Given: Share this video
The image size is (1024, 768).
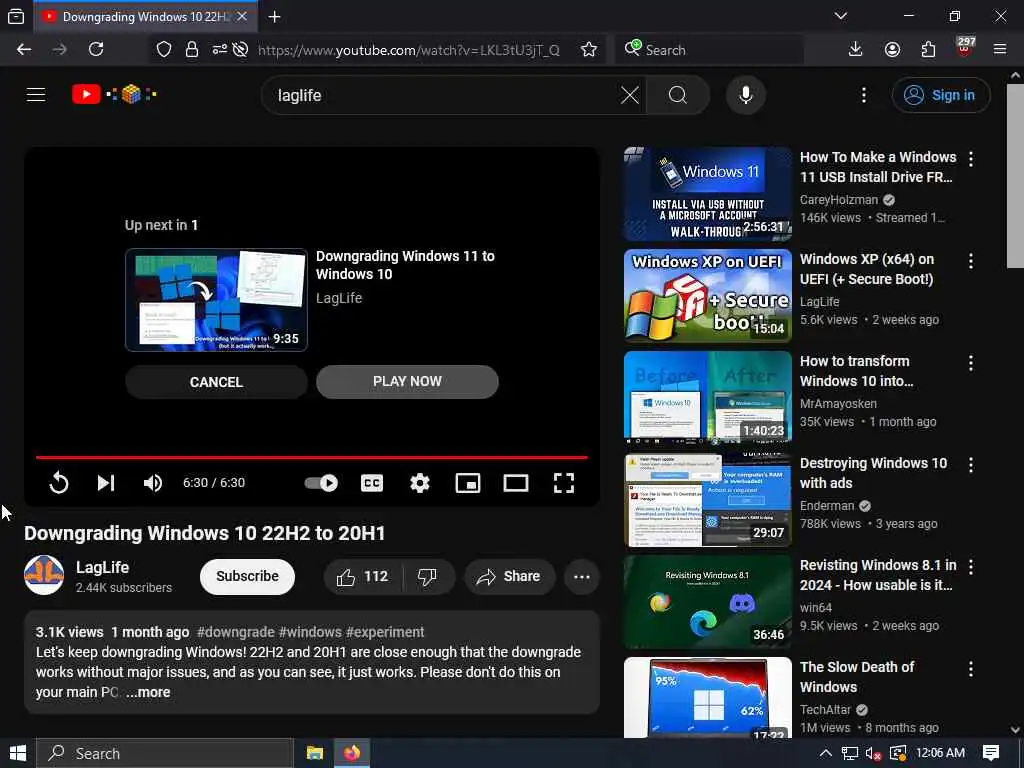Looking at the screenshot, I should click(x=509, y=576).
